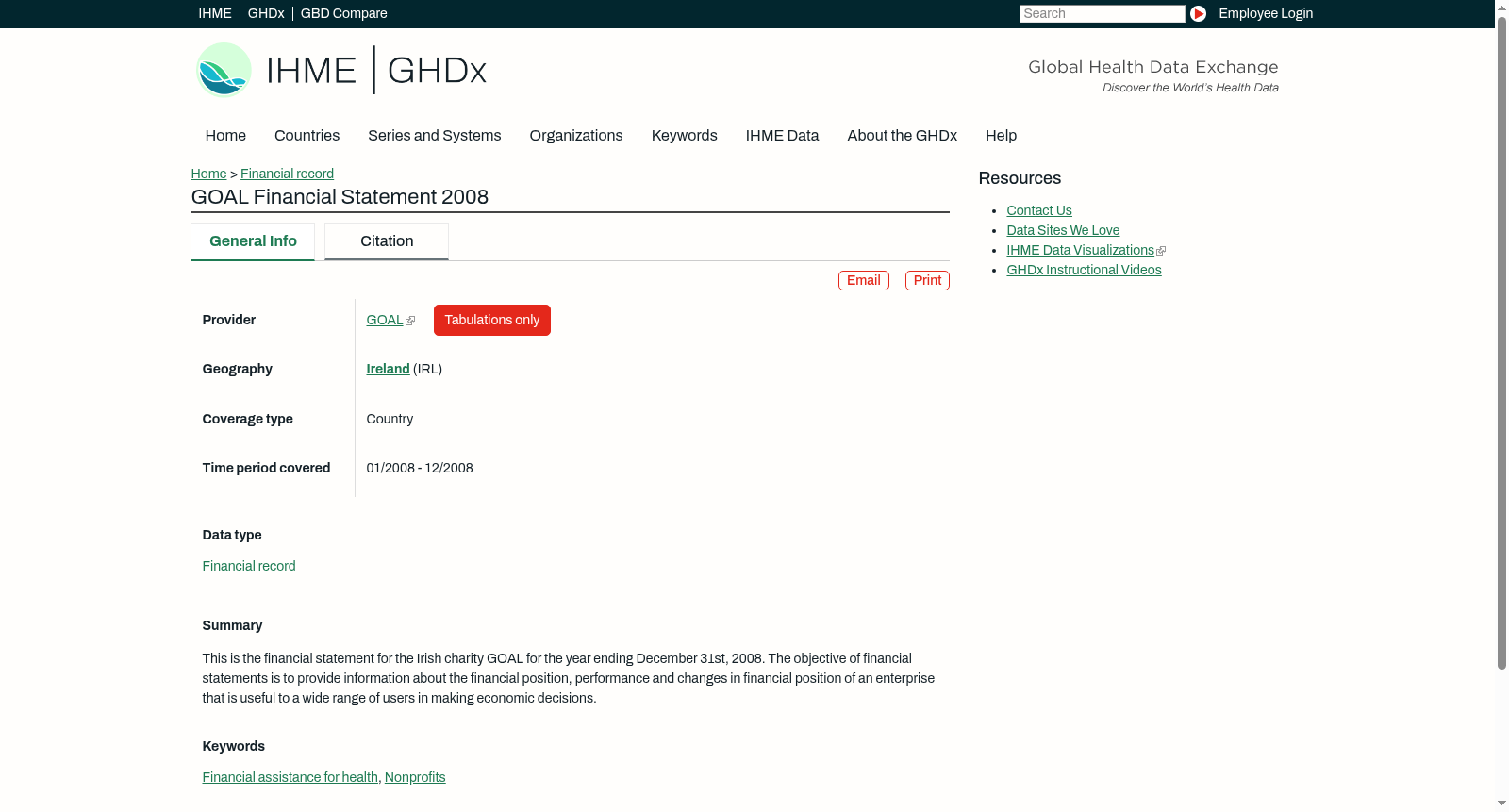Screen dimensions: 1509x812
Task: Click Home breadcrumb link
Action: pos(208,174)
